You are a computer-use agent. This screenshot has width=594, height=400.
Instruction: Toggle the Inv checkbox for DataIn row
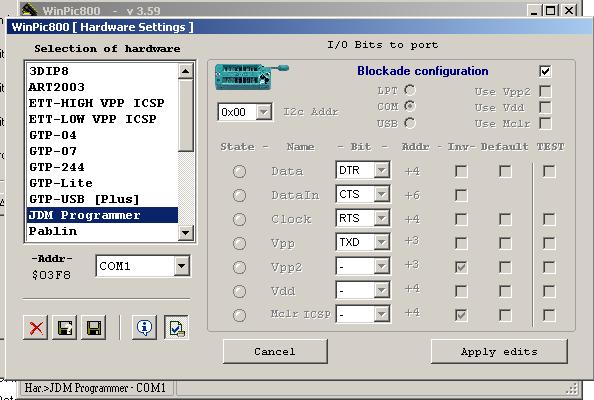(x=461, y=195)
